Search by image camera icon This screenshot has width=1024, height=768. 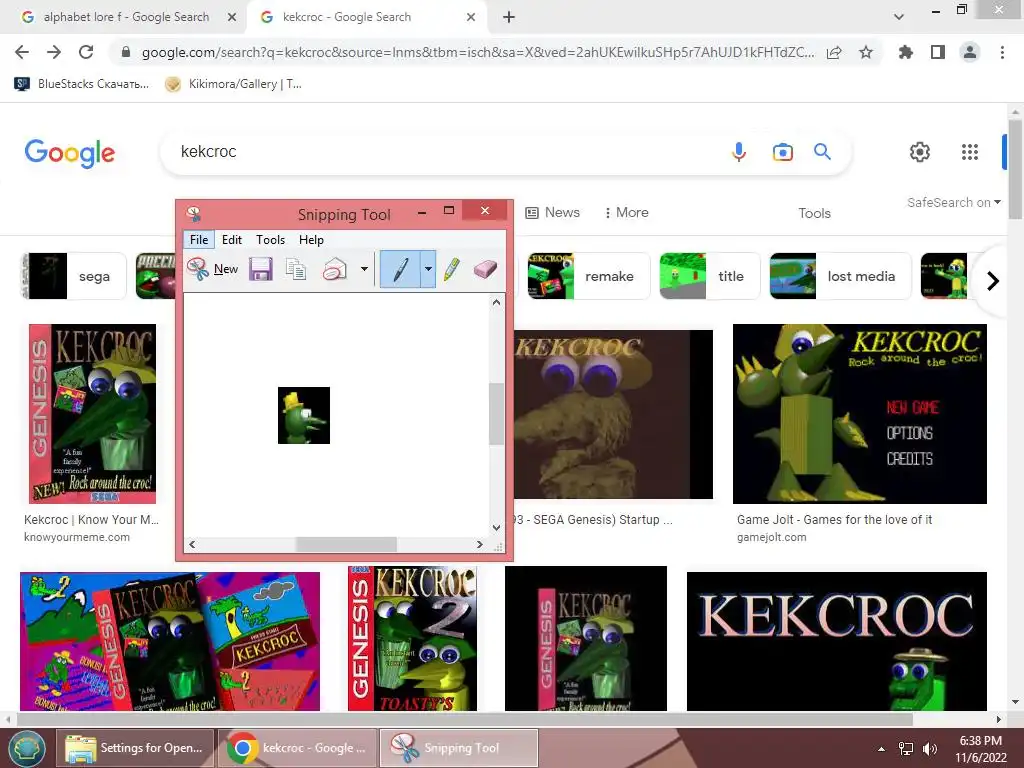782,152
